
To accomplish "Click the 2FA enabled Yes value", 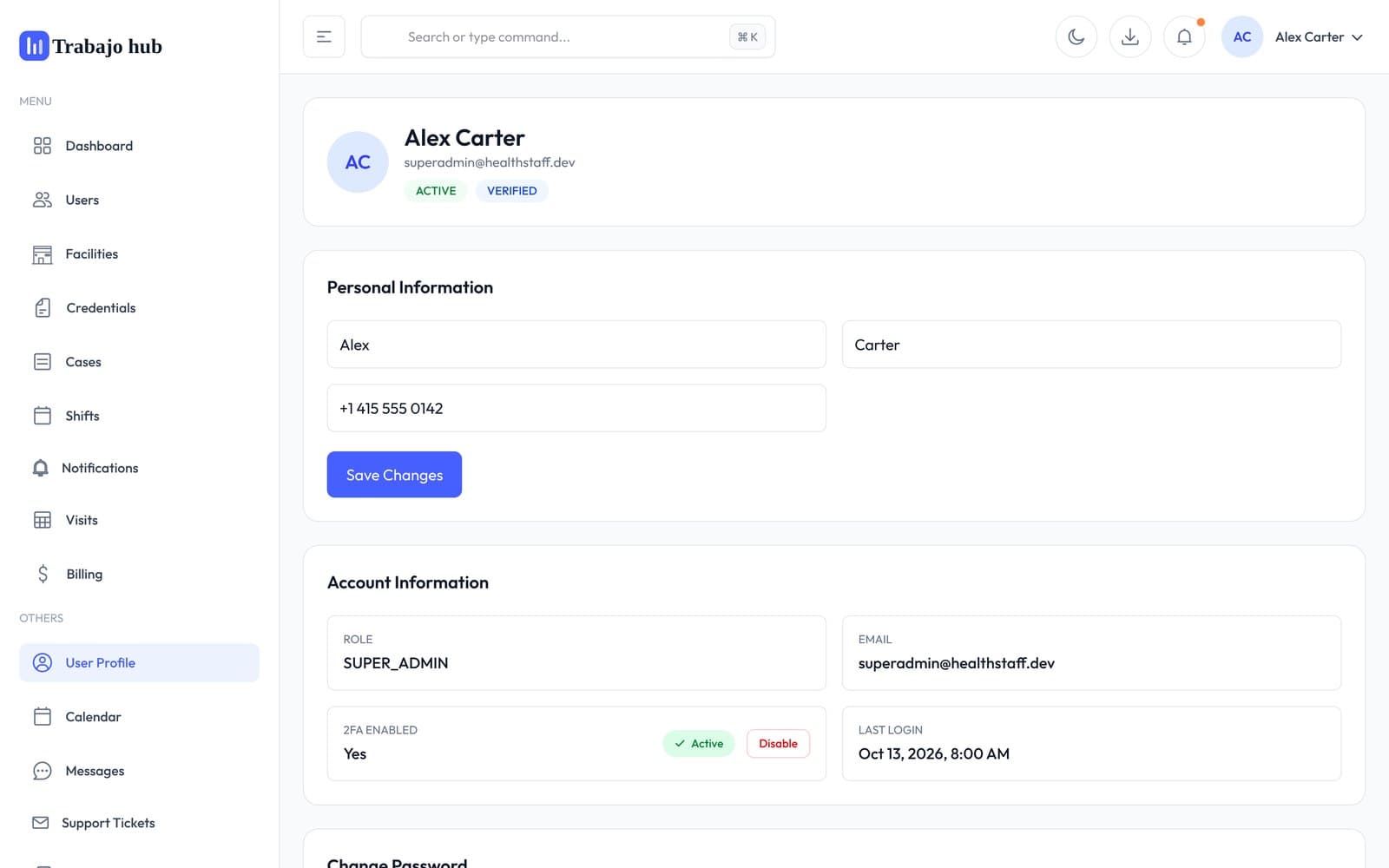I will [355, 754].
